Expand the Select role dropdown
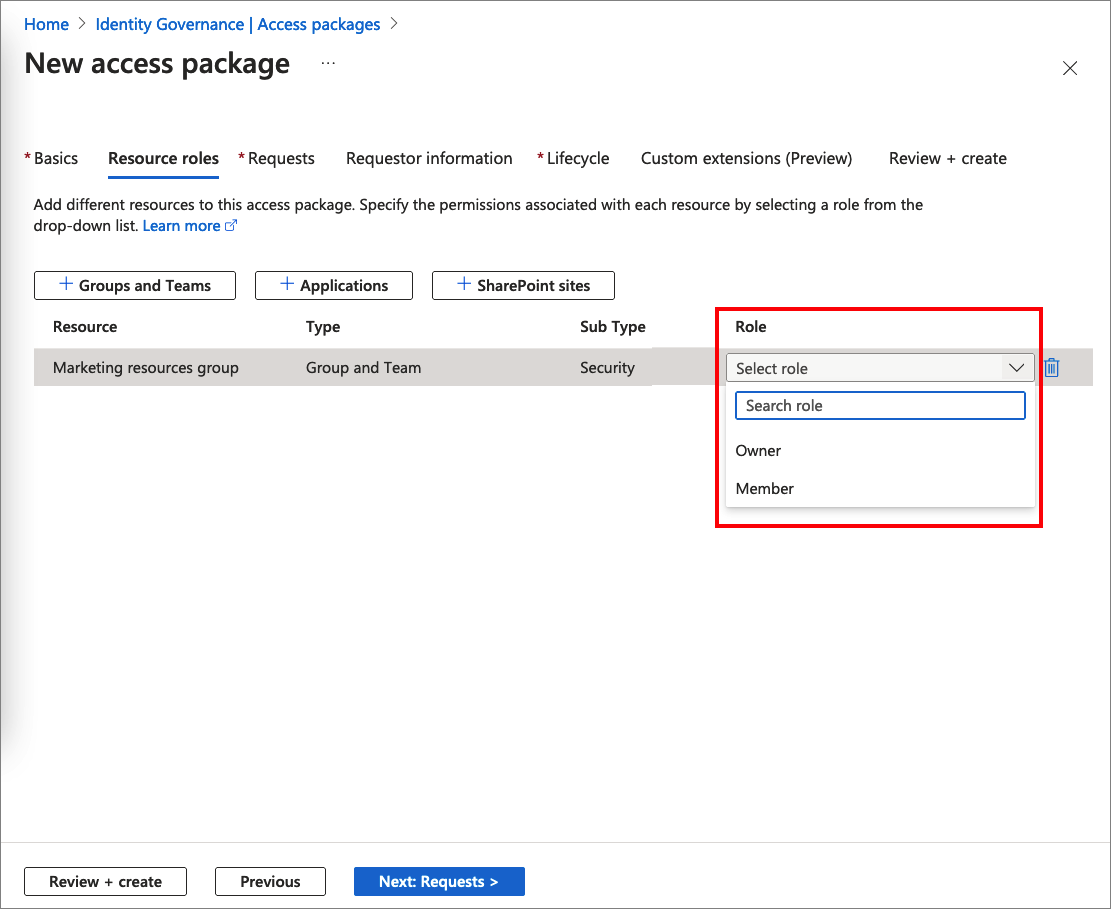 point(880,368)
